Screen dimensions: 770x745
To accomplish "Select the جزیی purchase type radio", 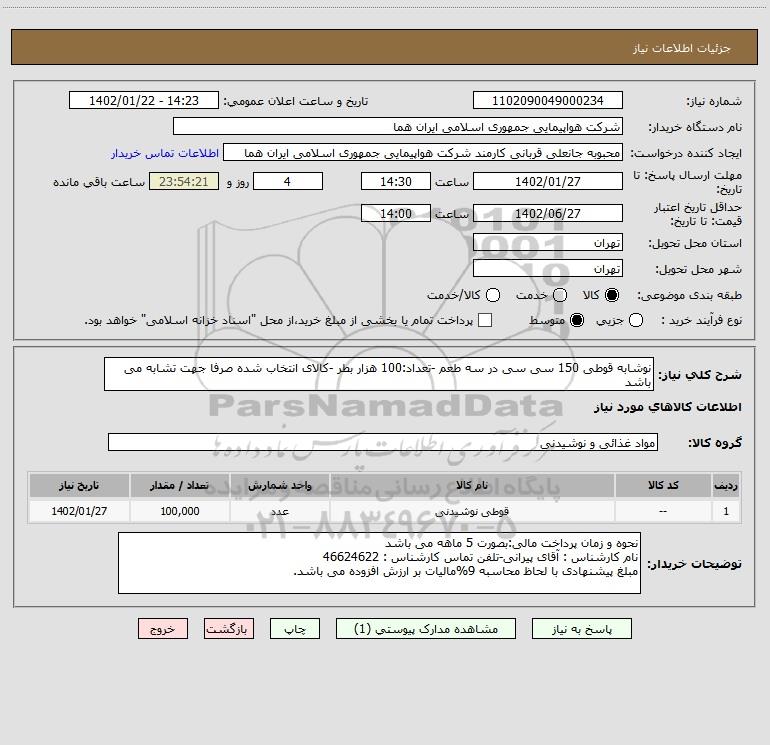I will point(638,320).
